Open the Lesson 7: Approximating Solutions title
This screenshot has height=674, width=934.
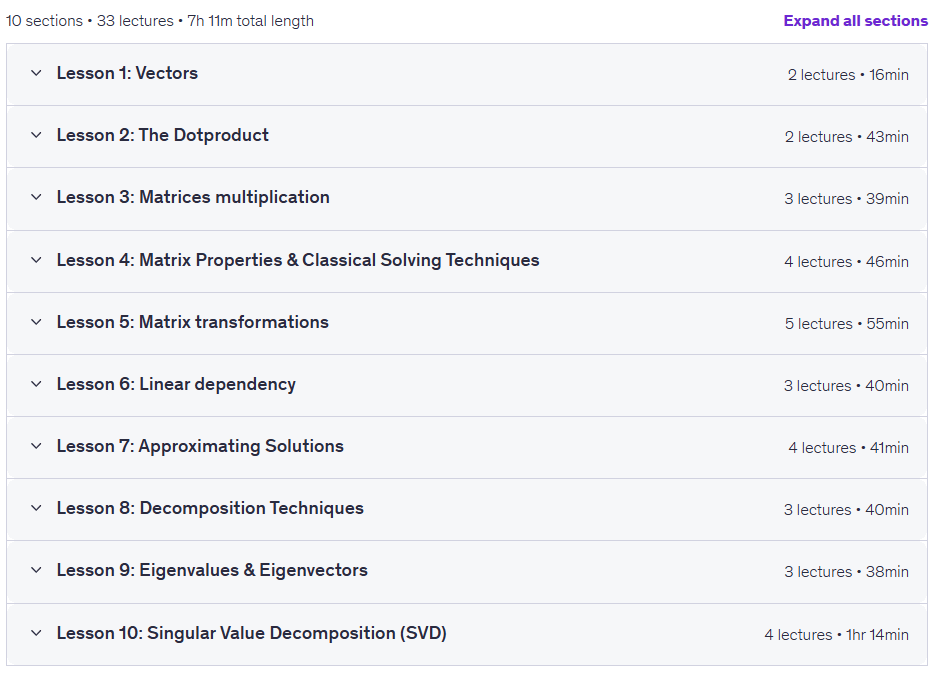click(x=200, y=446)
